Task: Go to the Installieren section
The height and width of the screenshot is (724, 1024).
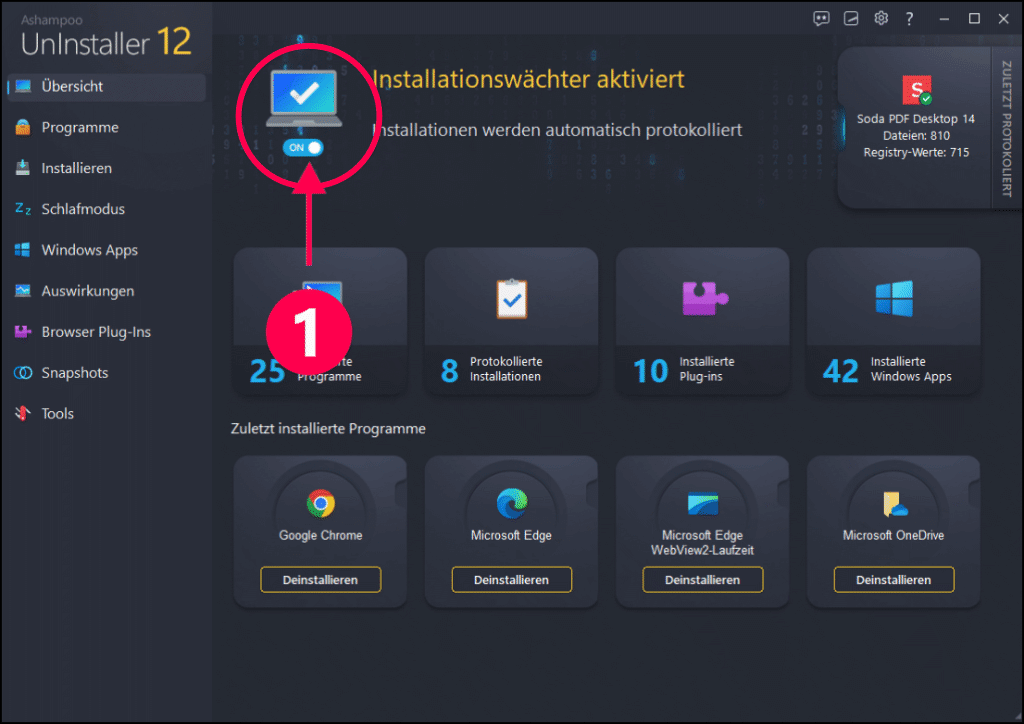Action: (76, 168)
